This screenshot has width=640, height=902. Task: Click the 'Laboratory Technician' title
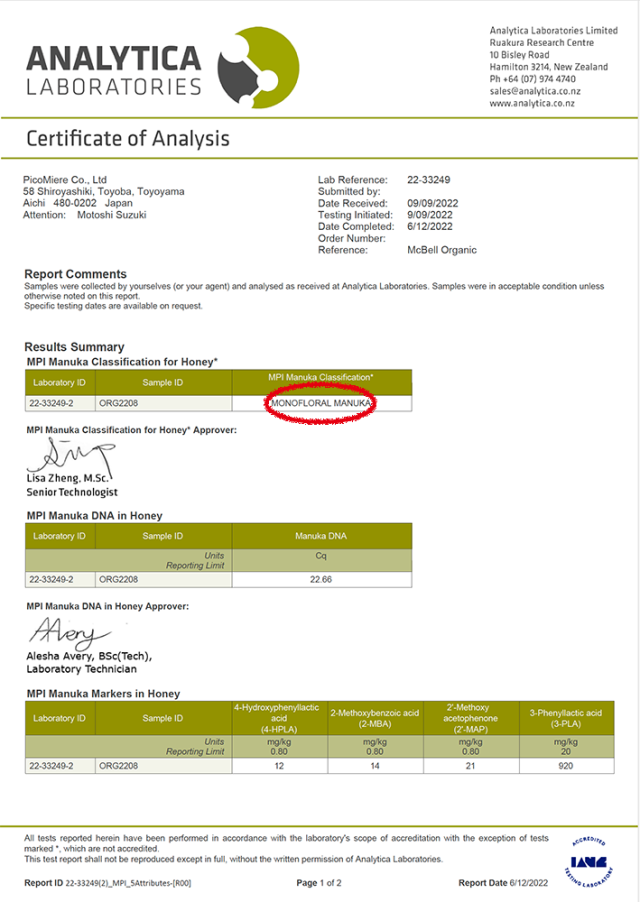click(x=82, y=669)
